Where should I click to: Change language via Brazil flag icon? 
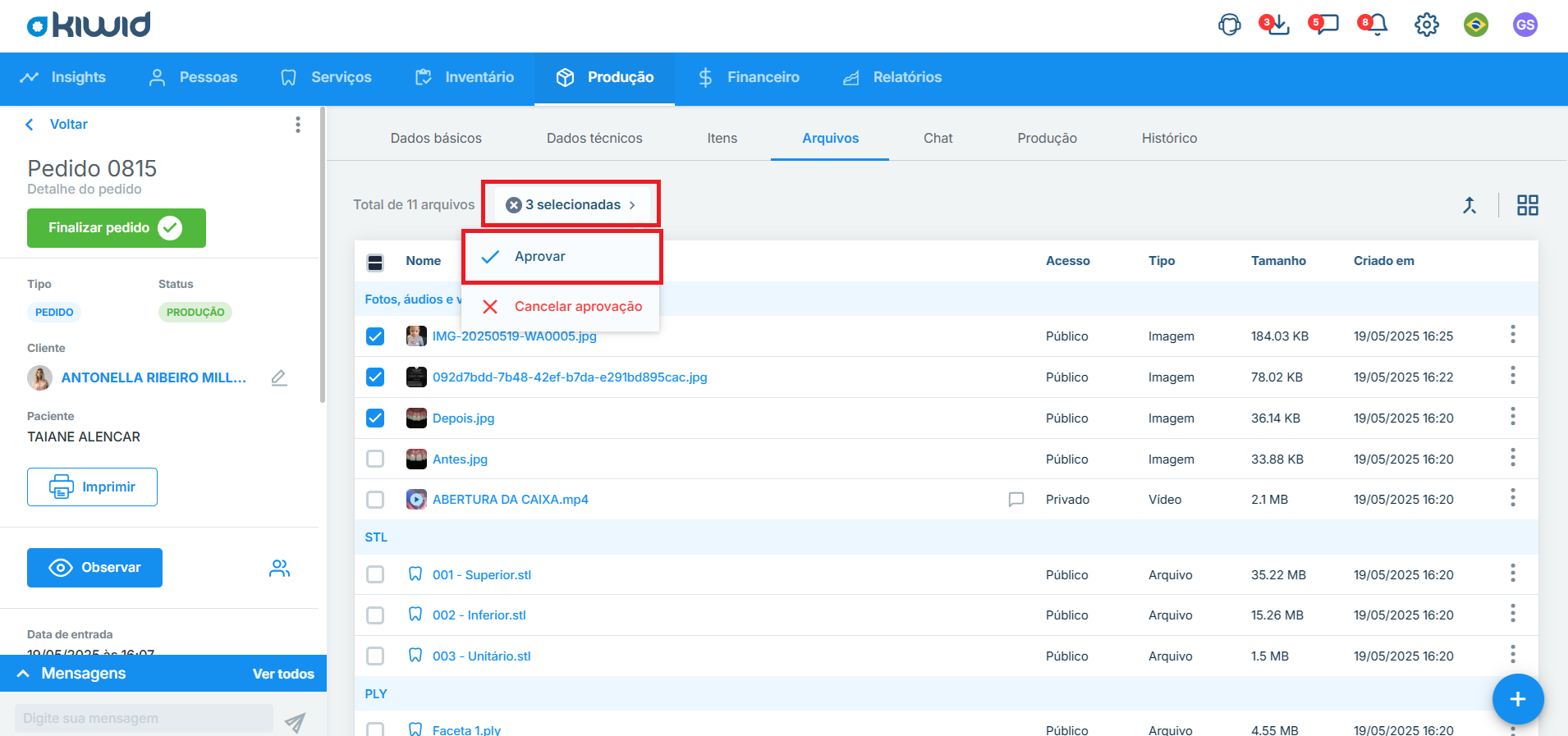pos(1476,25)
